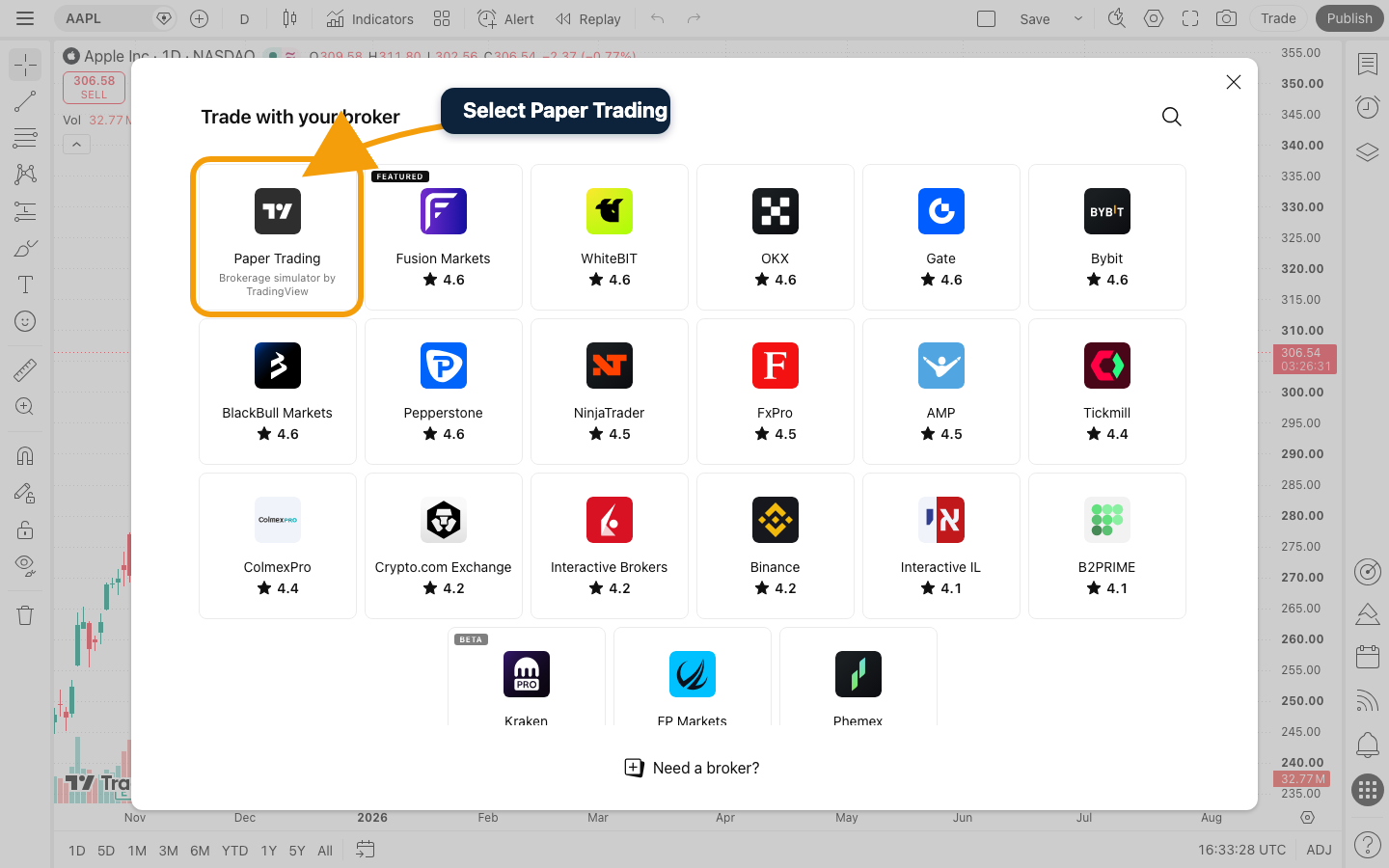The height and width of the screenshot is (868, 1389).
Task: Open the candlestick chart type menu
Action: pyautogui.click(x=289, y=18)
